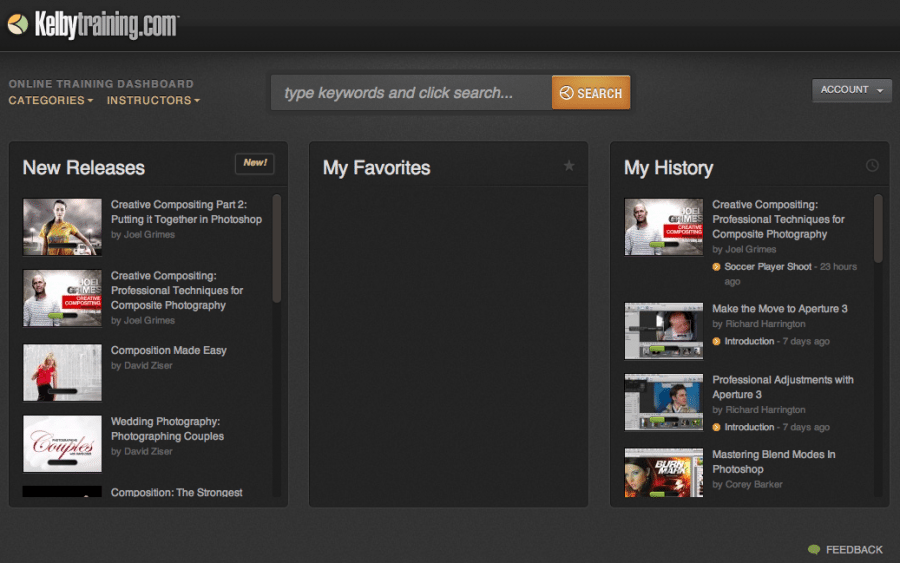Image resolution: width=900 pixels, height=563 pixels.
Task: Click 'by Corey Barker' author text
Action: (747, 484)
